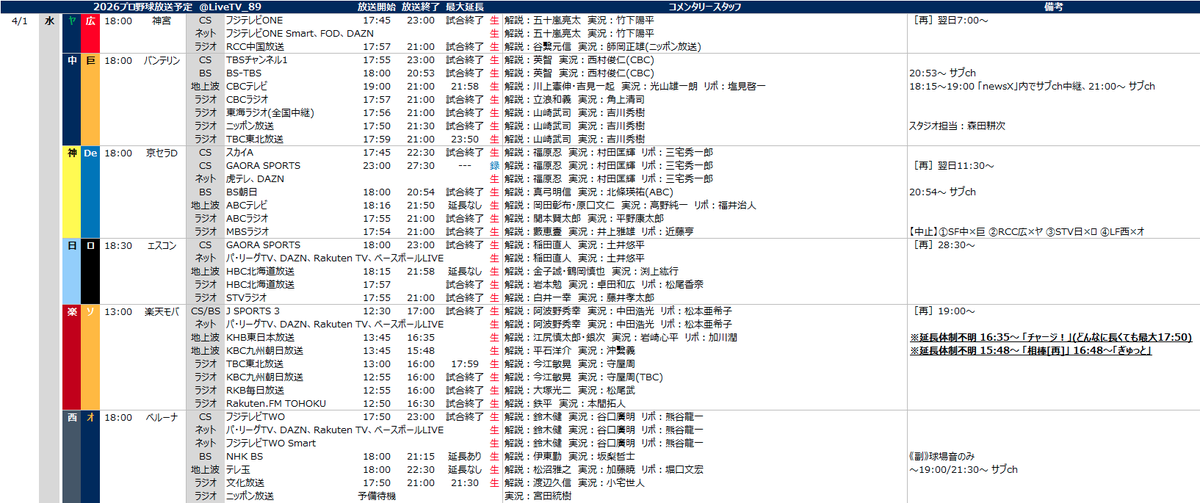Select the 京セラD venue cell
This screenshot has width=1200, height=503.
pos(162,152)
